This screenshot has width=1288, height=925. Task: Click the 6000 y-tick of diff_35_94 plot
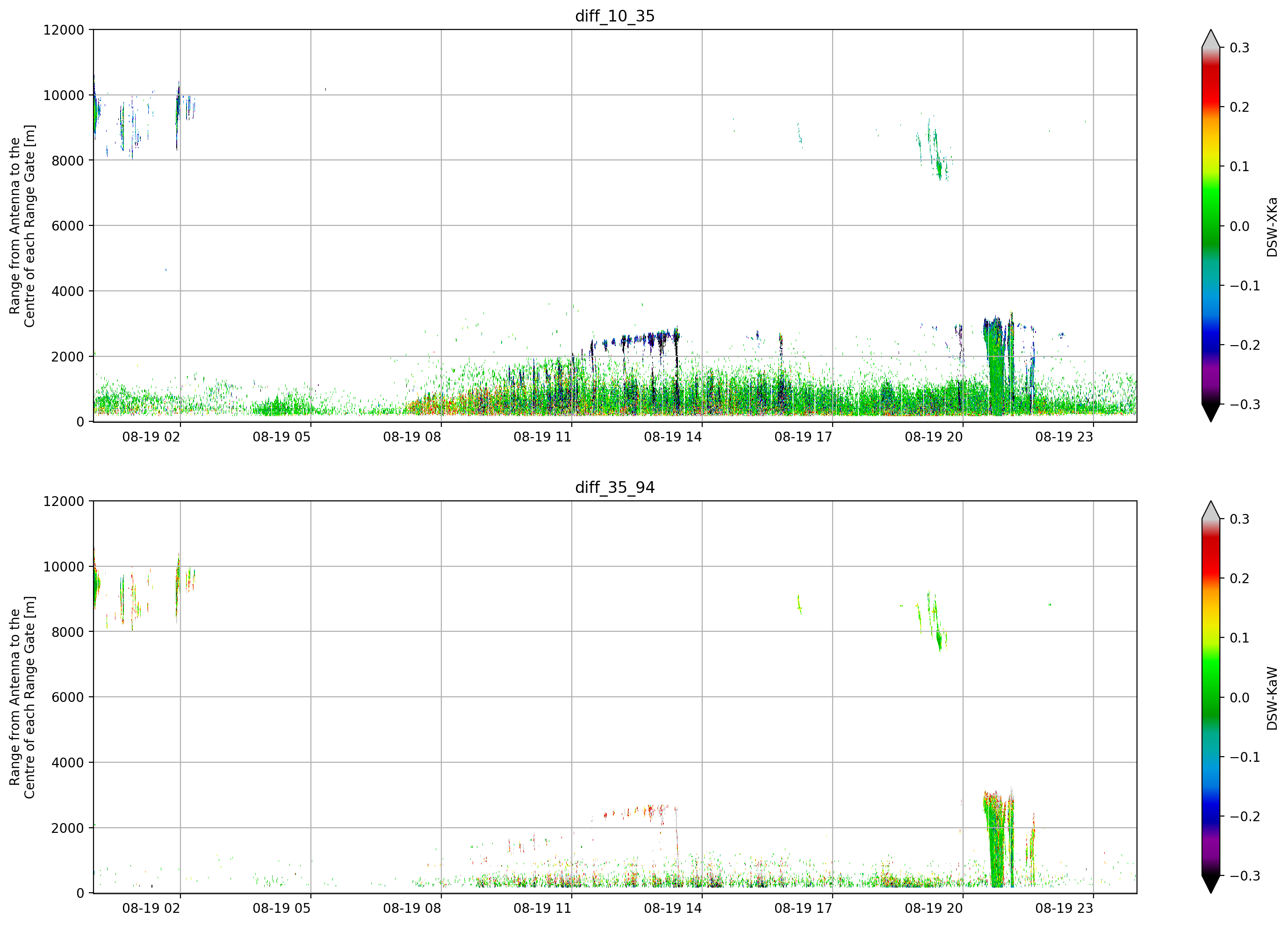tap(68, 698)
